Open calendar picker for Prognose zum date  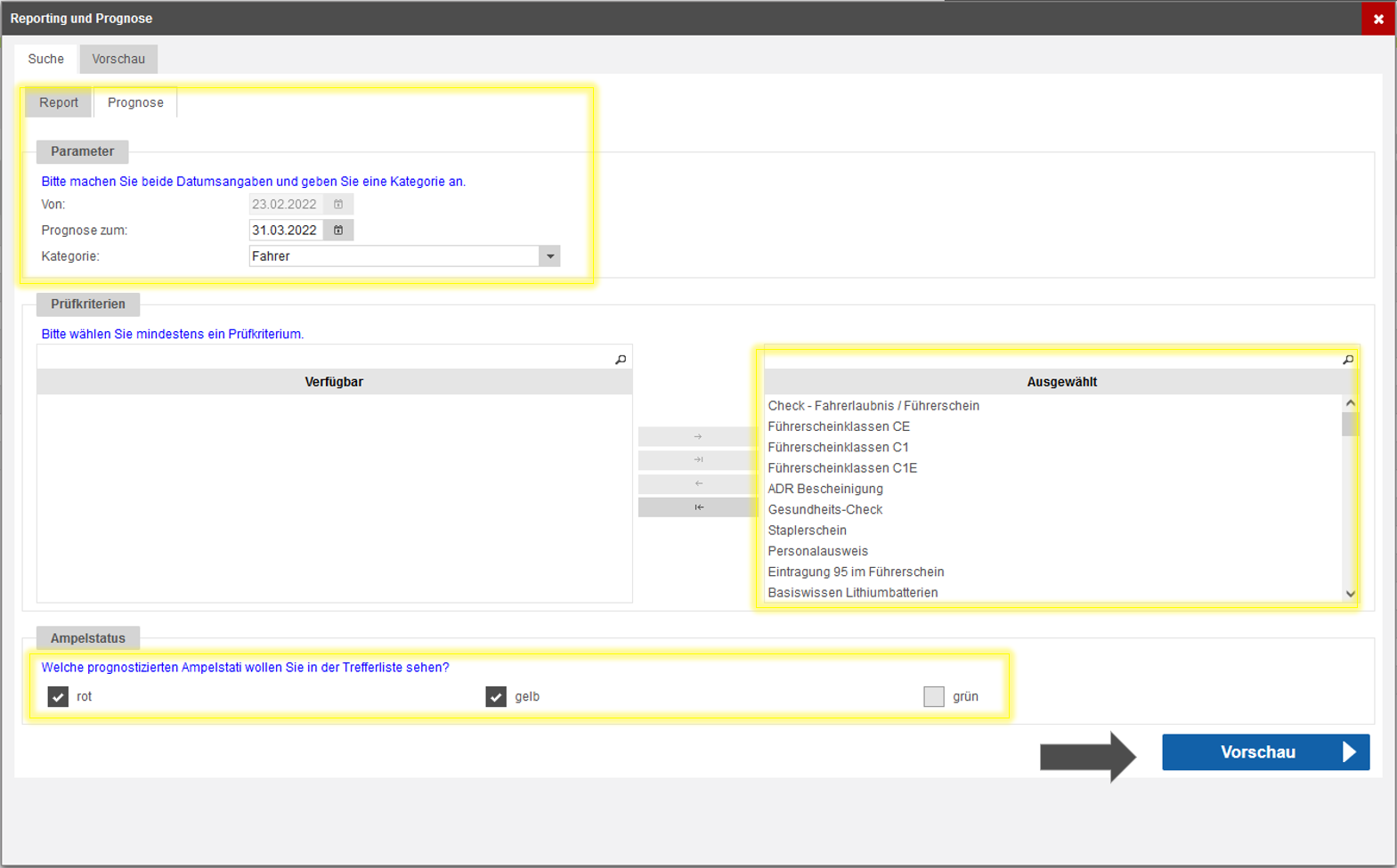click(x=338, y=230)
